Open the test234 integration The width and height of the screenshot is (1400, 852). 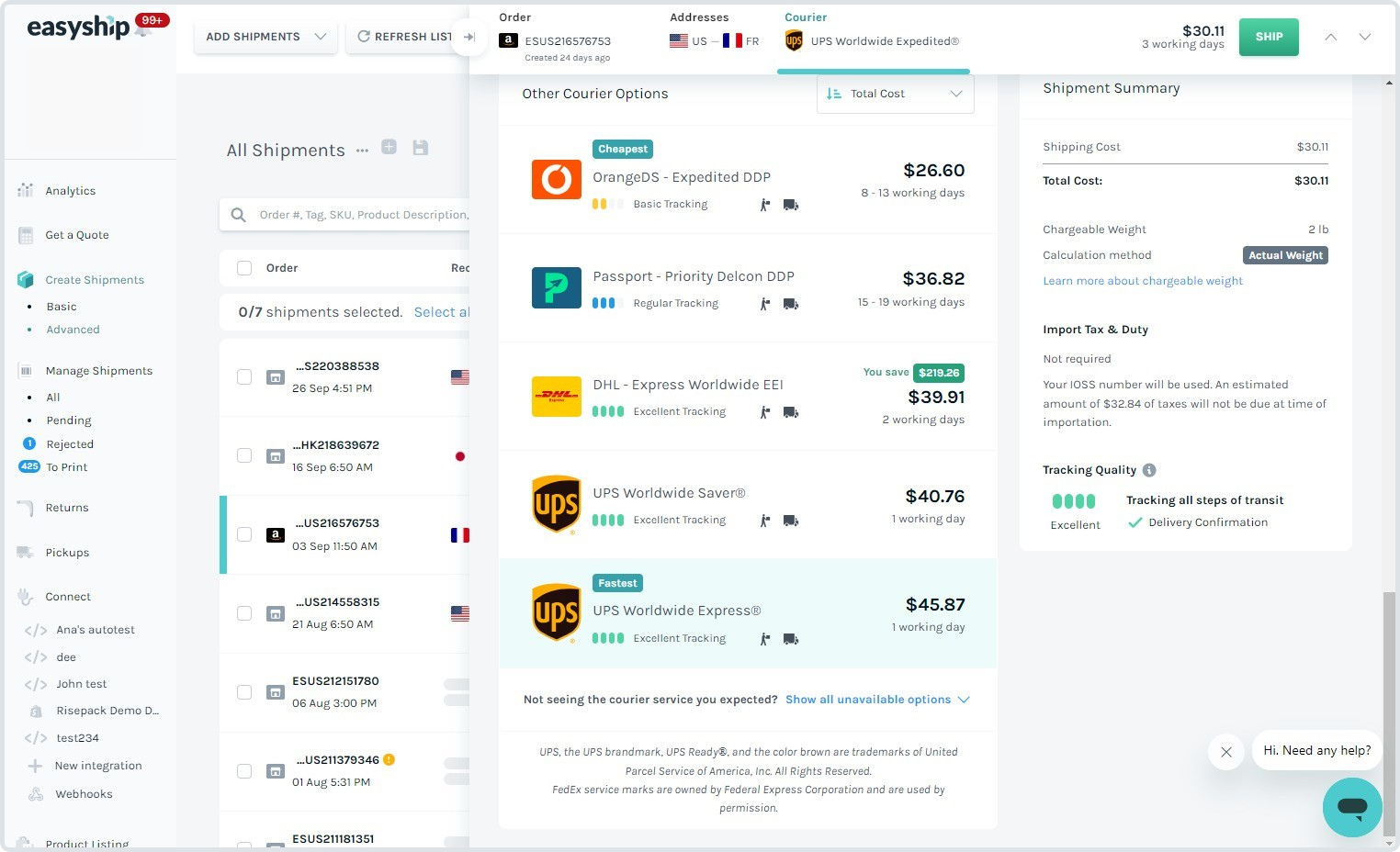[x=77, y=738]
